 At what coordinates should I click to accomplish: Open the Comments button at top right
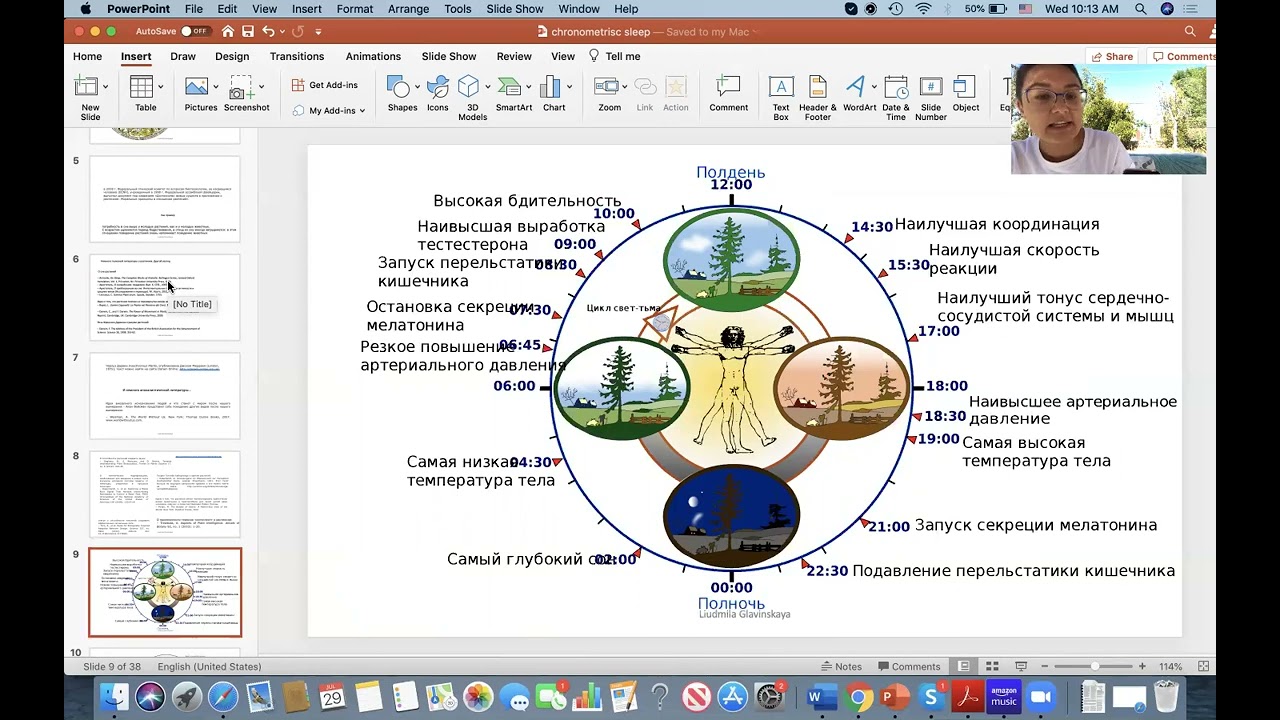tap(1183, 57)
